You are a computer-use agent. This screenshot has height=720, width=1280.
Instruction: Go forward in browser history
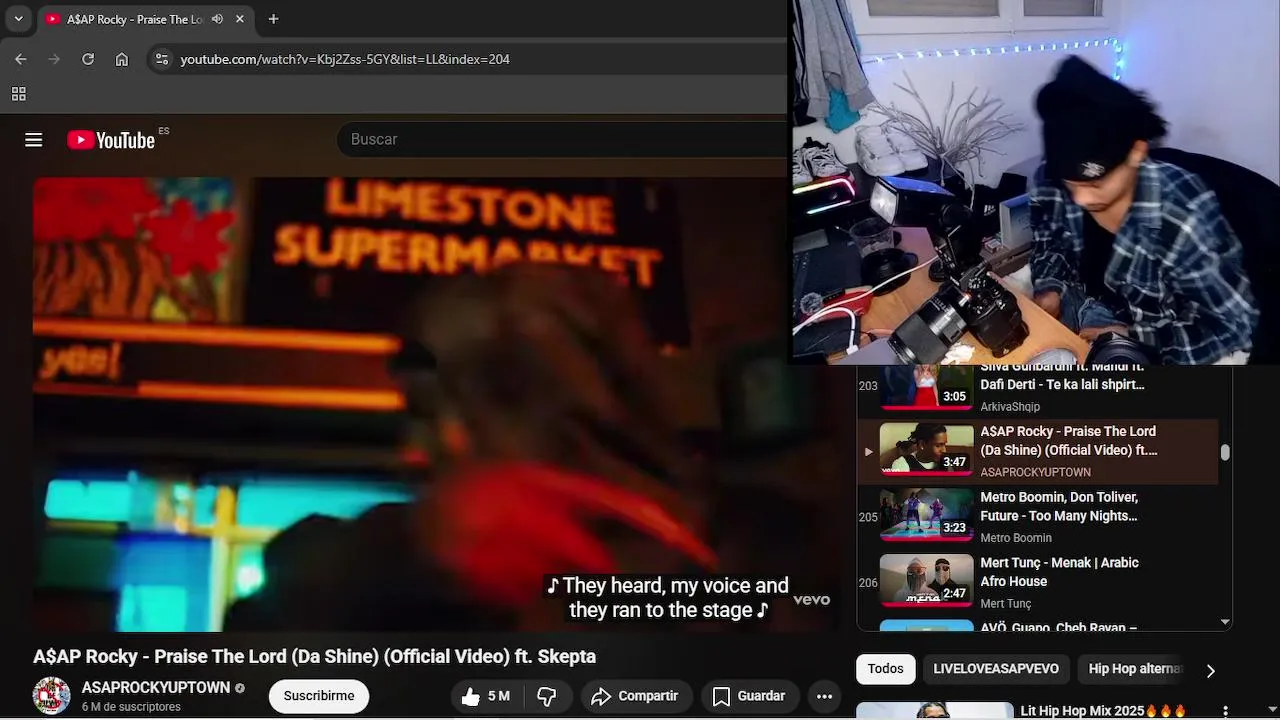pos(54,59)
